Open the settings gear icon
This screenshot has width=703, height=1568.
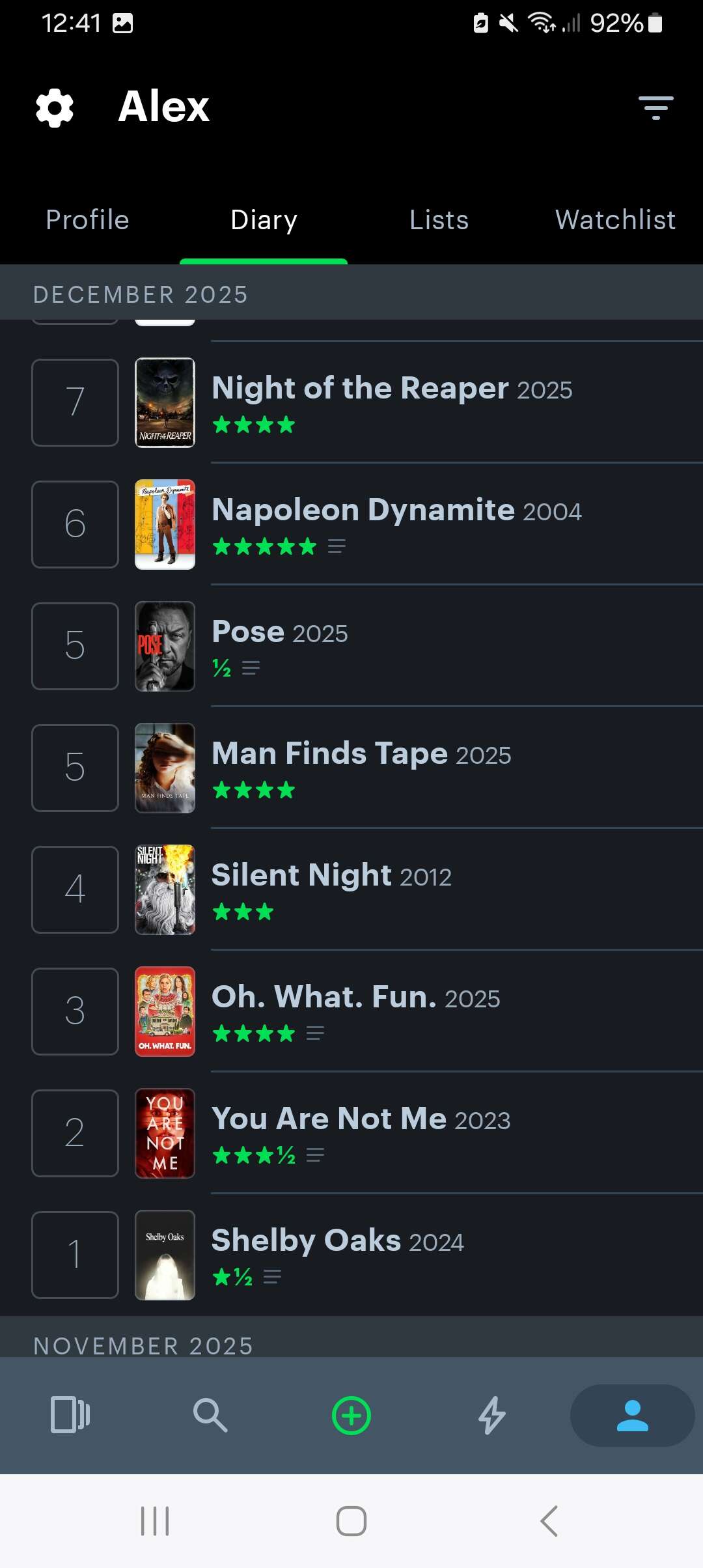tap(55, 107)
